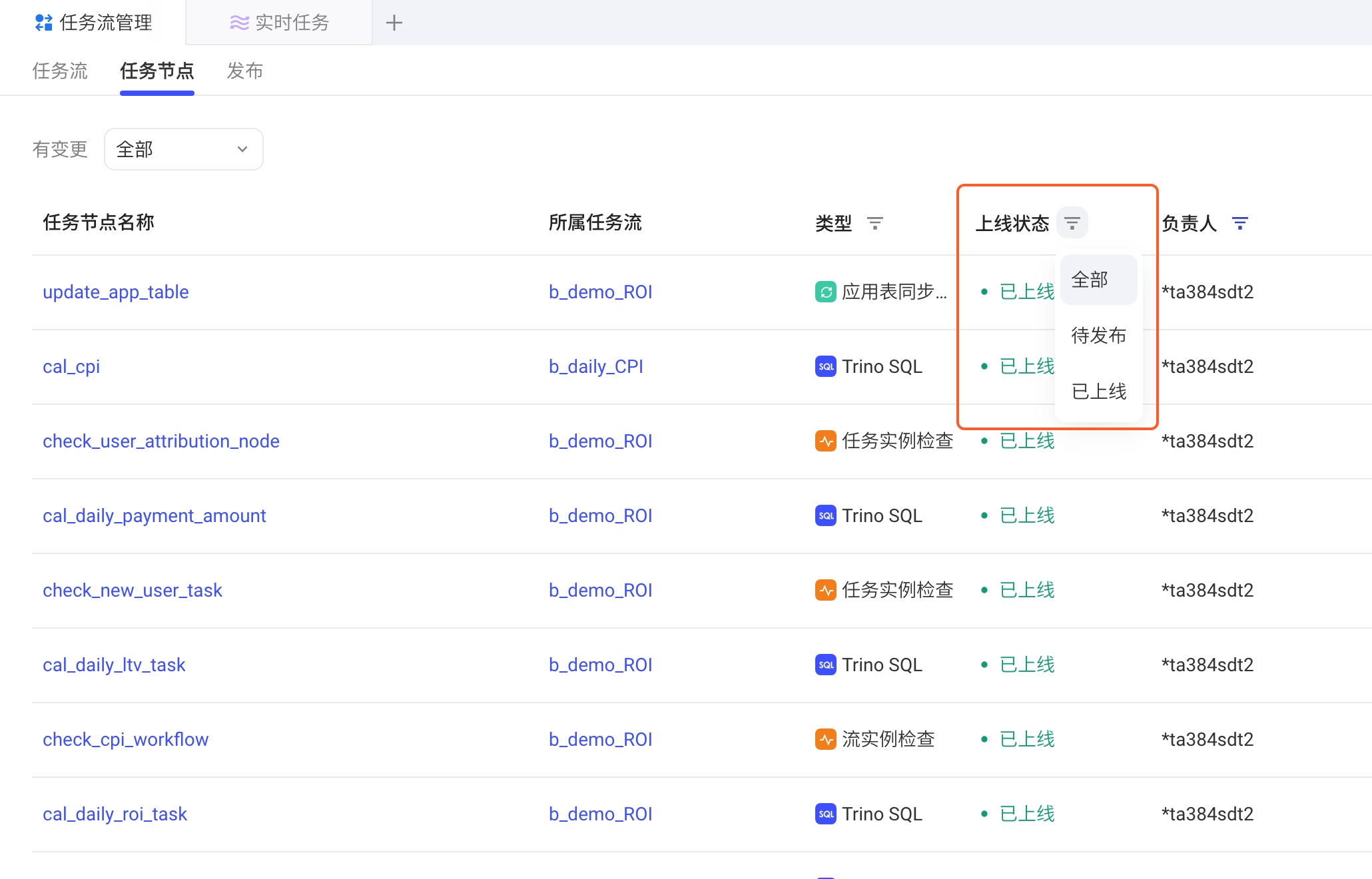Click *ta384sdt2 owner in the cal_cpi row
The height and width of the screenshot is (879, 1372).
pyautogui.click(x=1207, y=366)
